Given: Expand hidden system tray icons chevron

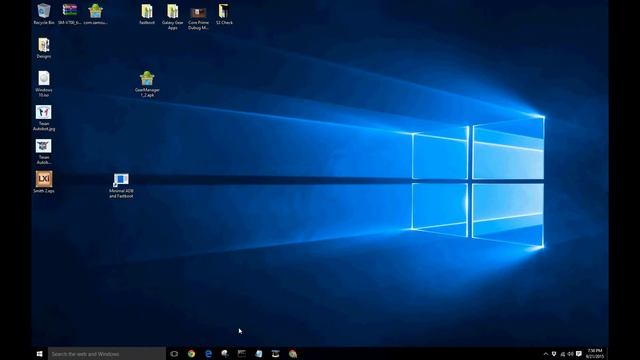Looking at the screenshot, I should pyautogui.click(x=546, y=354).
